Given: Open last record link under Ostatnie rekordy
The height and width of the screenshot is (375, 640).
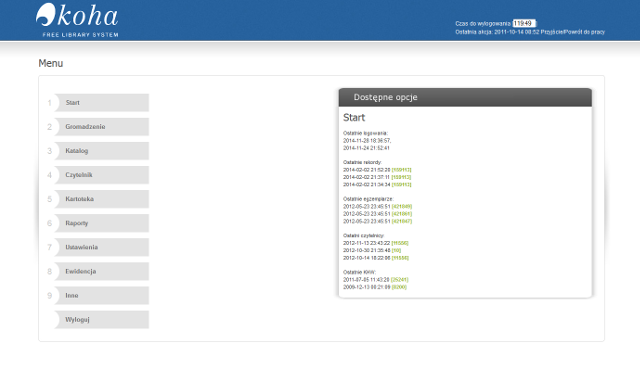Looking at the screenshot, I should [401, 184].
